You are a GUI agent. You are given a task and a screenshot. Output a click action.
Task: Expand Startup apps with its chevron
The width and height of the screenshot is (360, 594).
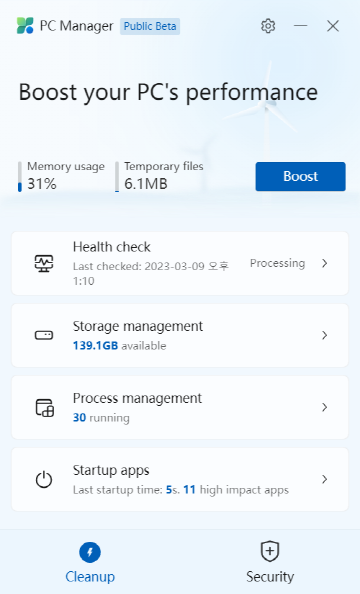(324, 479)
